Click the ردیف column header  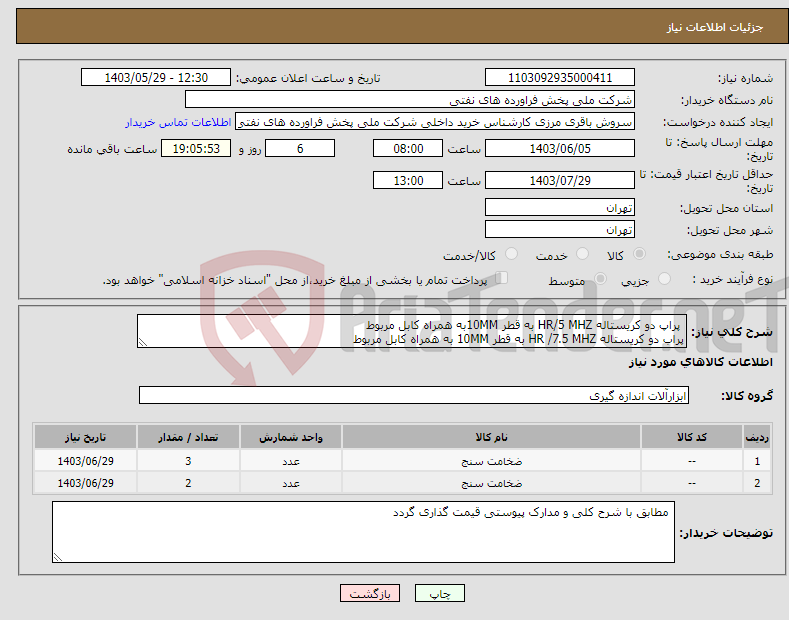tap(757, 437)
